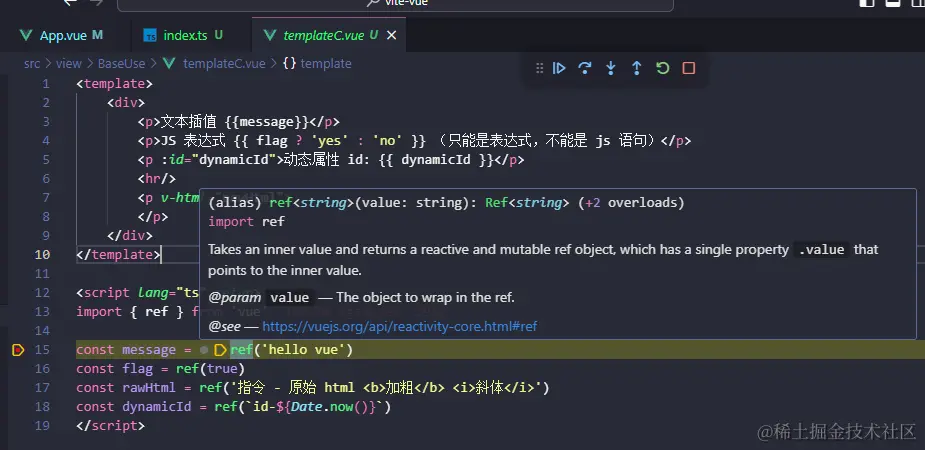Click line number 16 in gutter

tap(42, 369)
